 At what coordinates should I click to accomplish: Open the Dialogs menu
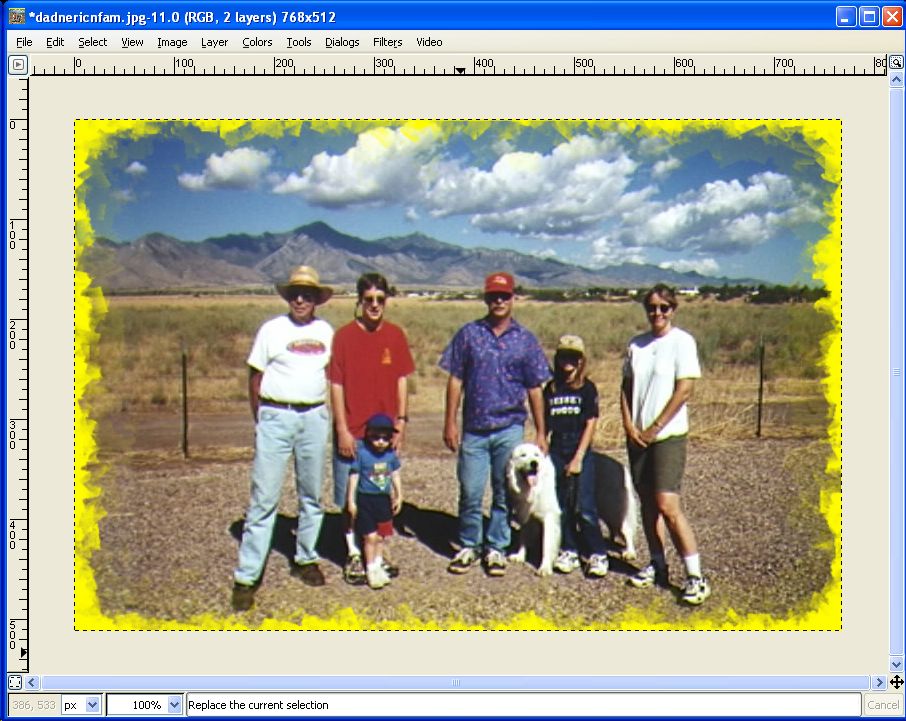pyautogui.click(x=342, y=42)
